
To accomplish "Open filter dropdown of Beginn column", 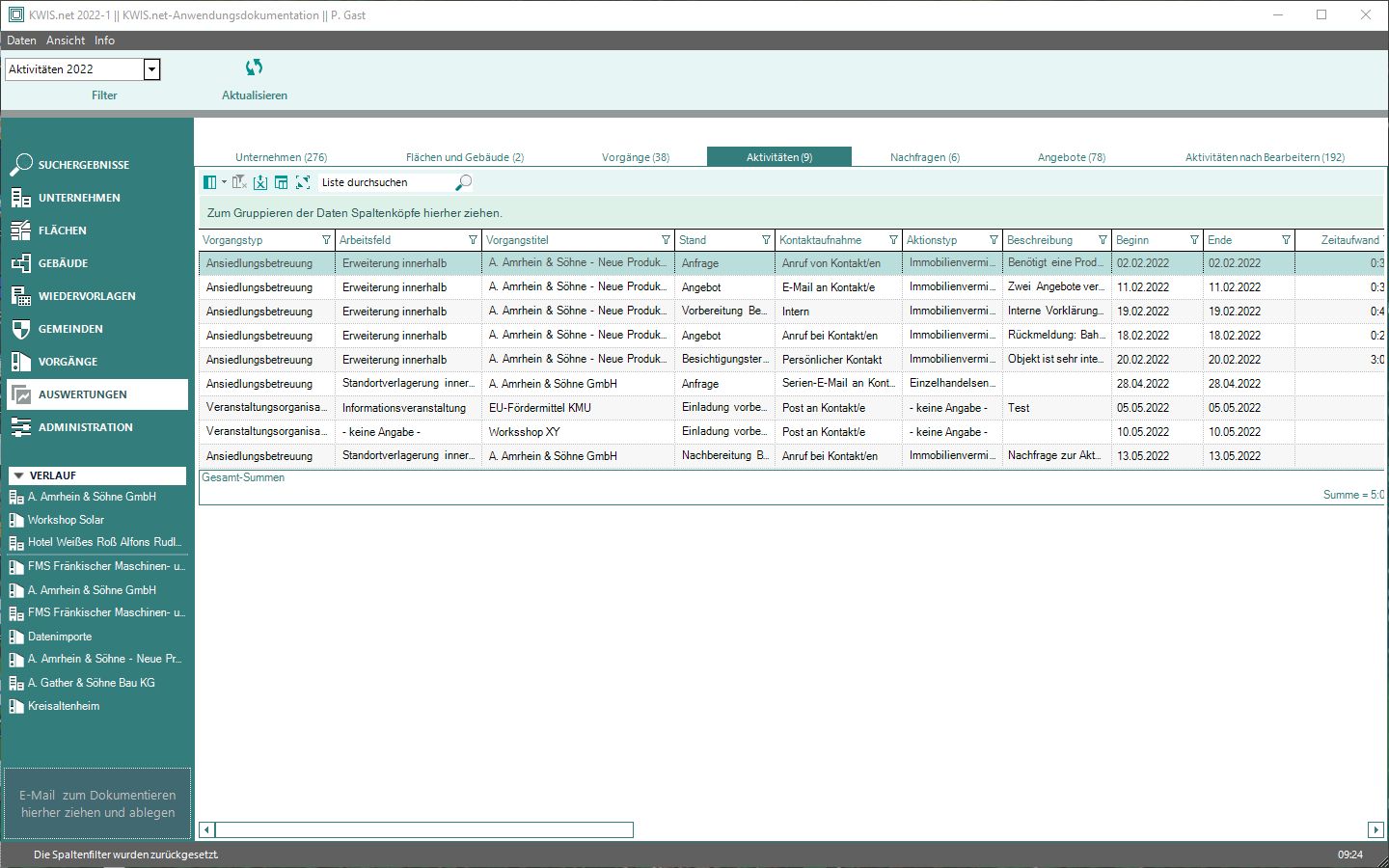I will click(1194, 240).
